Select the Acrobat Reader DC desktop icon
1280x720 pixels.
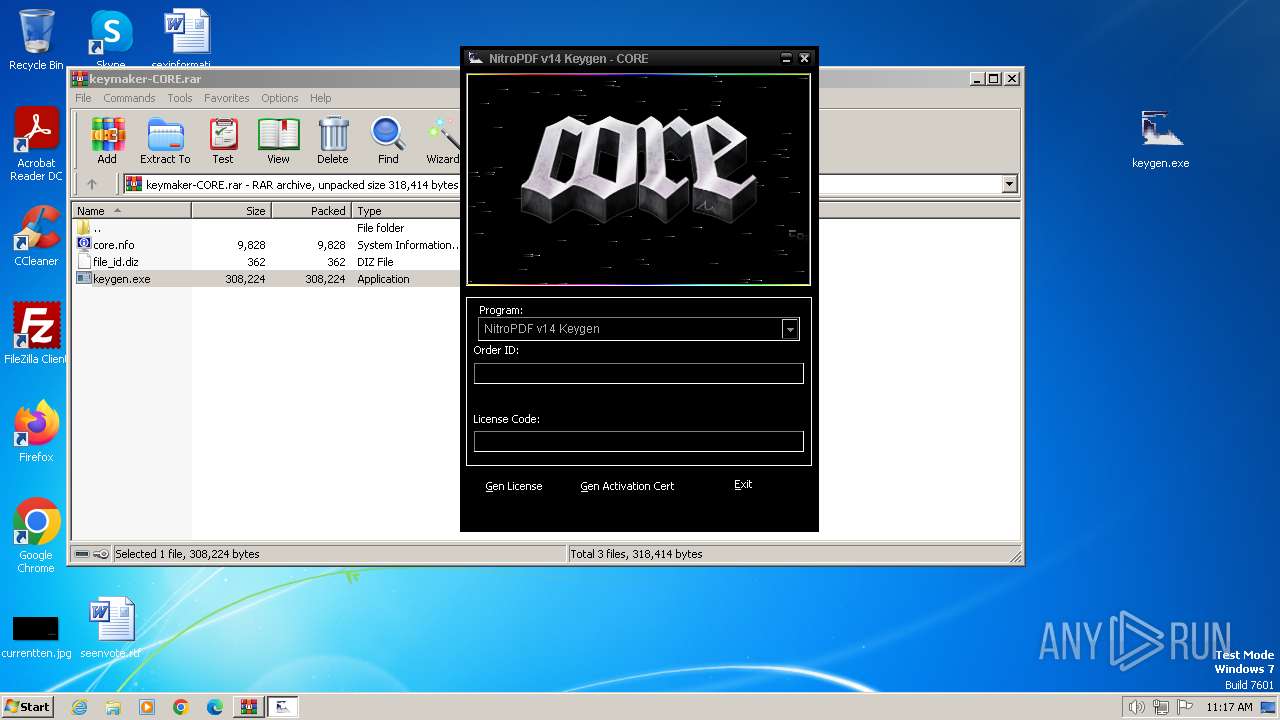36,144
